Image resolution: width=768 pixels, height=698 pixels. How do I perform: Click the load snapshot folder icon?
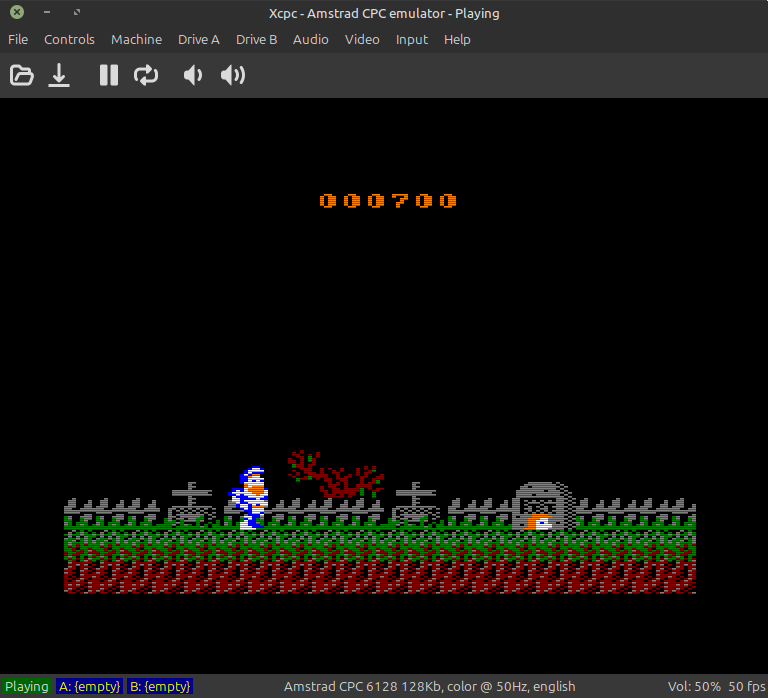click(22, 75)
